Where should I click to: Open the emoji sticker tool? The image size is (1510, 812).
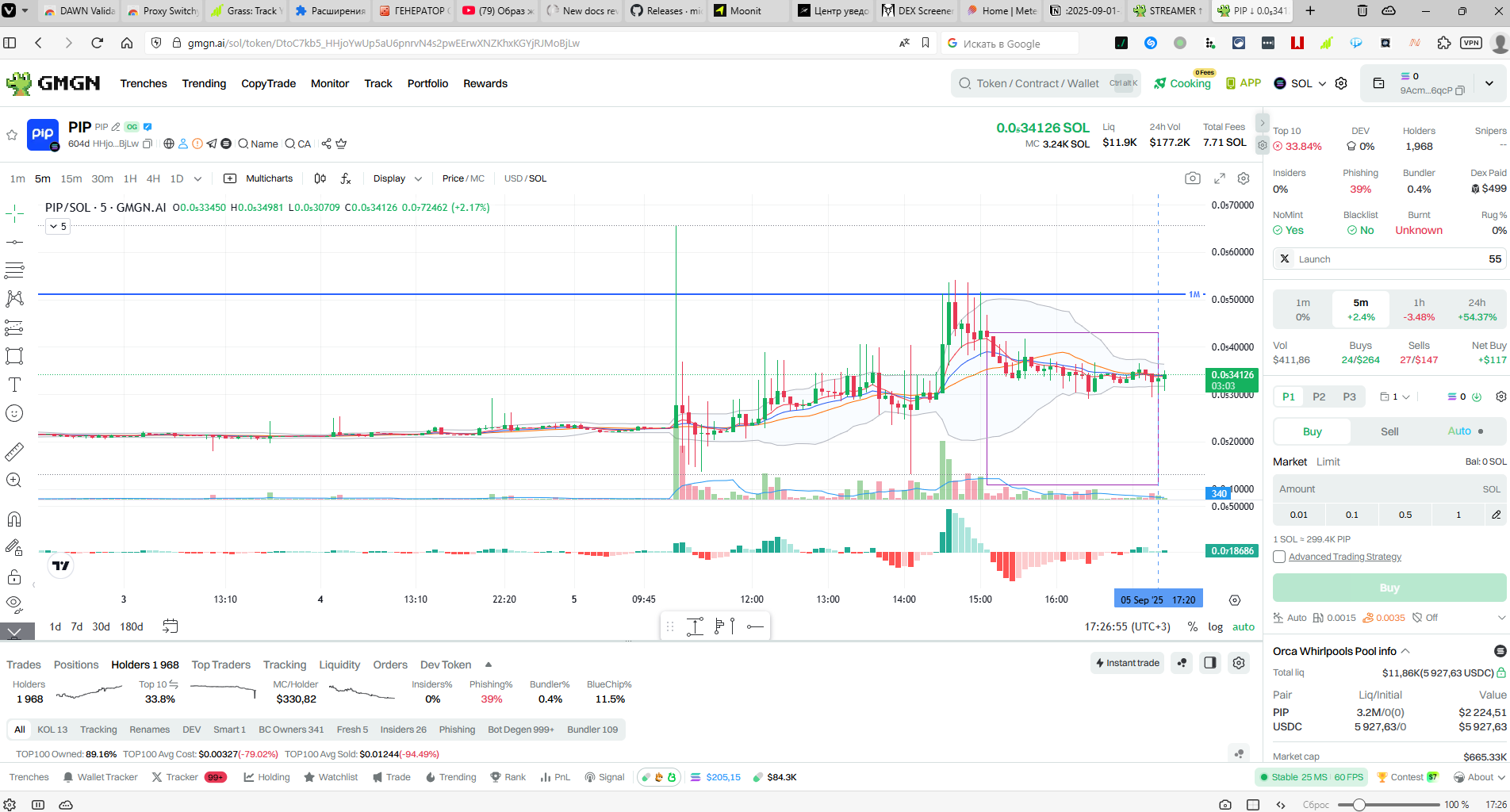coord(14,413)
